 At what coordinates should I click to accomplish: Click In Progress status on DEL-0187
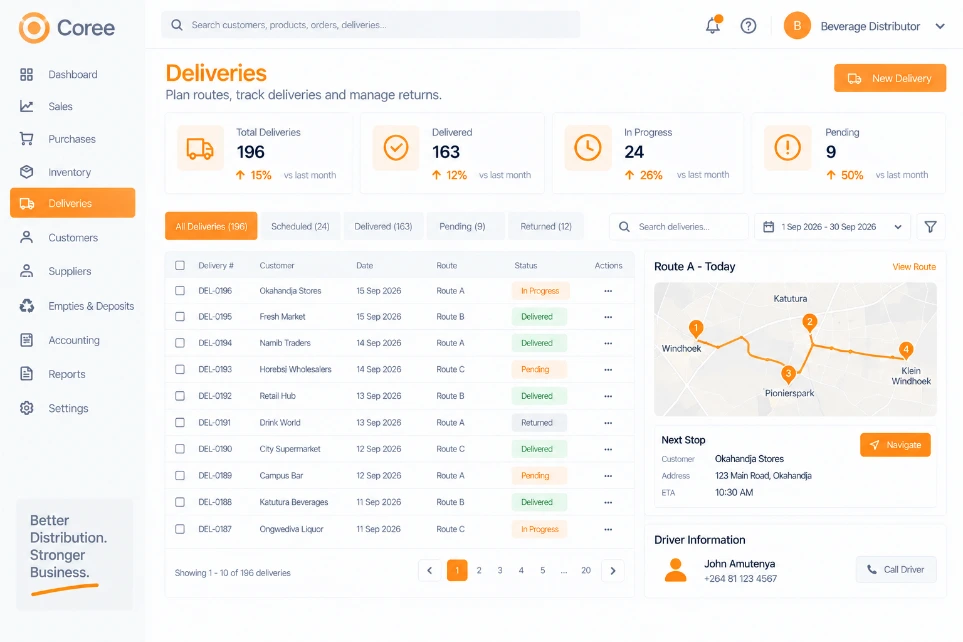(540, 529)
